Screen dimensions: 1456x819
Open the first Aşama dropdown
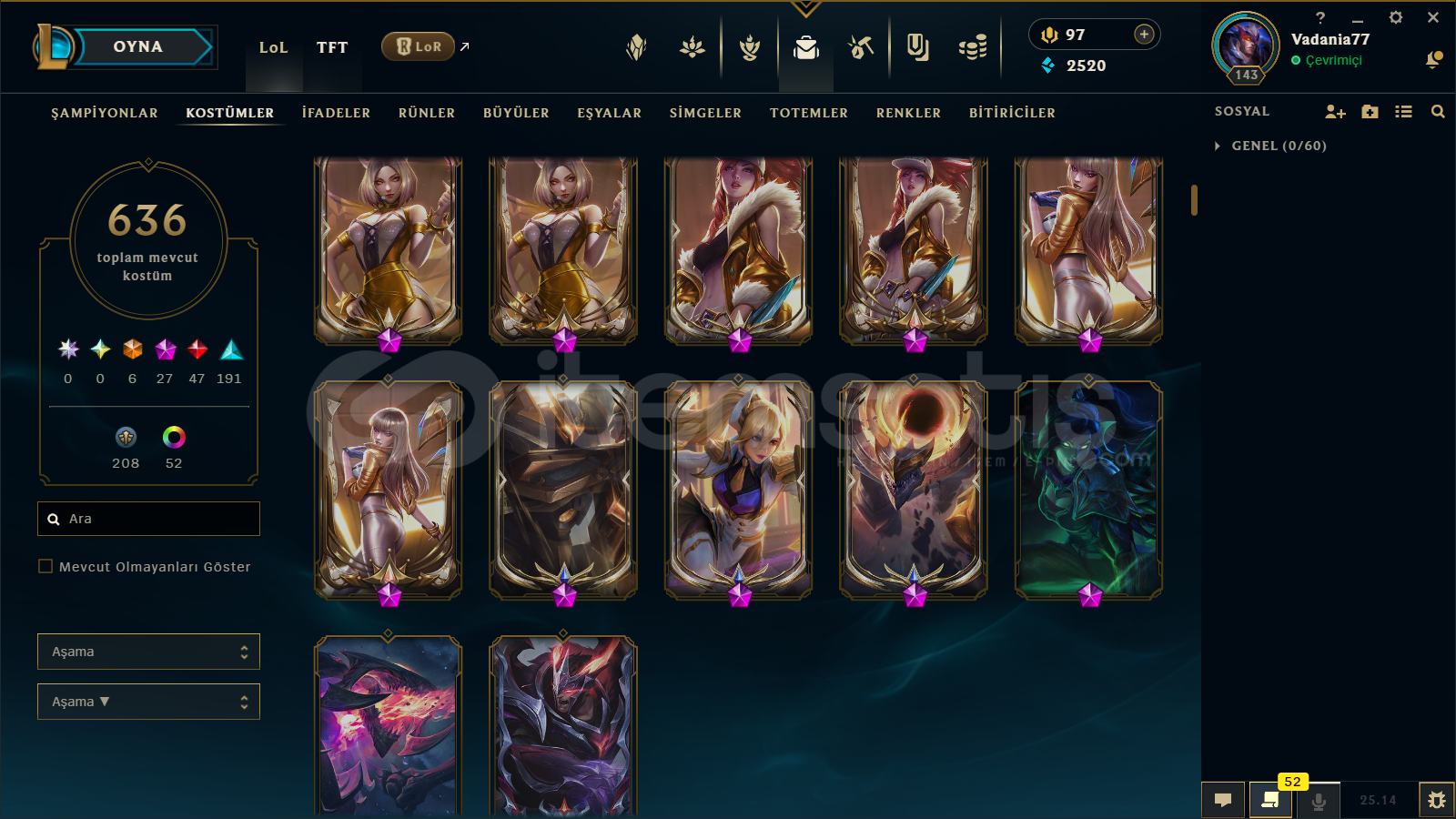coord(148,652)
